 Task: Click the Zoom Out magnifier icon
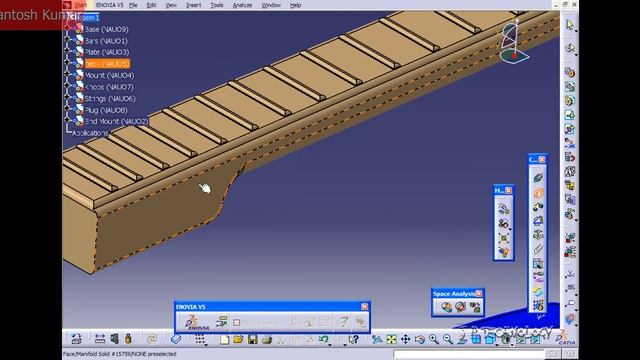click(x=448, y=339)
